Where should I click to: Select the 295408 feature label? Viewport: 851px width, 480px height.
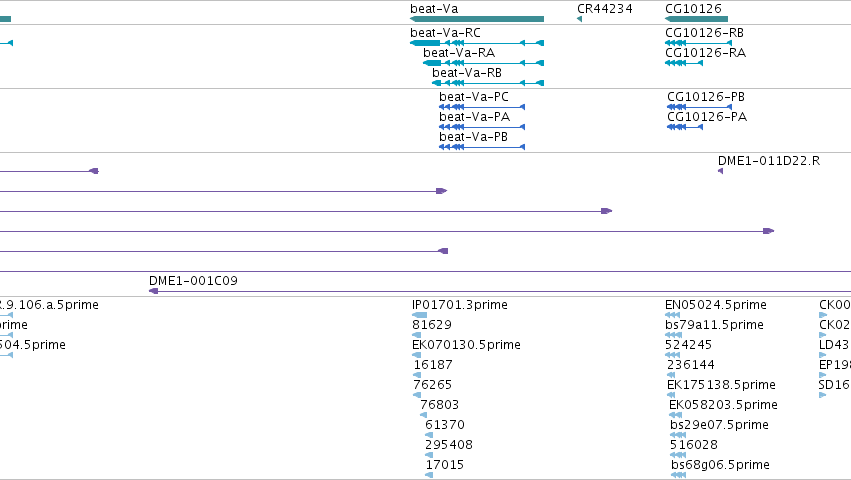(449, 445)
